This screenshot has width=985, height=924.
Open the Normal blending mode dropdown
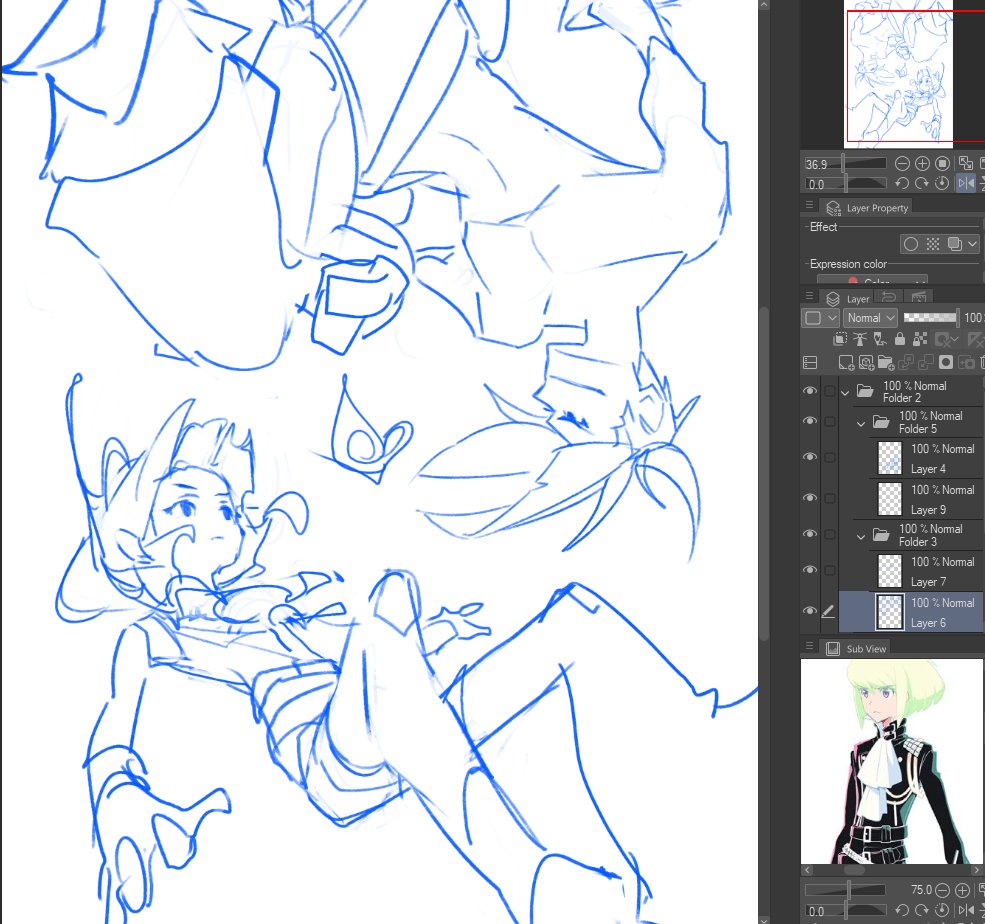(x=869, y=317)
